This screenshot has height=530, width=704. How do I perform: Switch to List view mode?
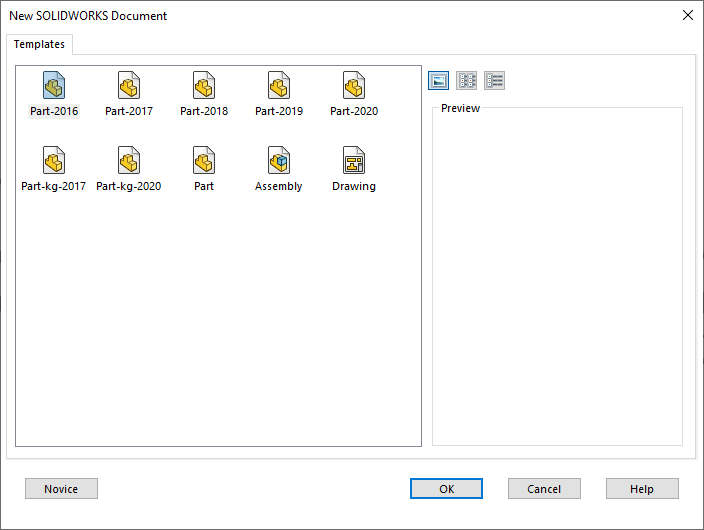[466, 81]
